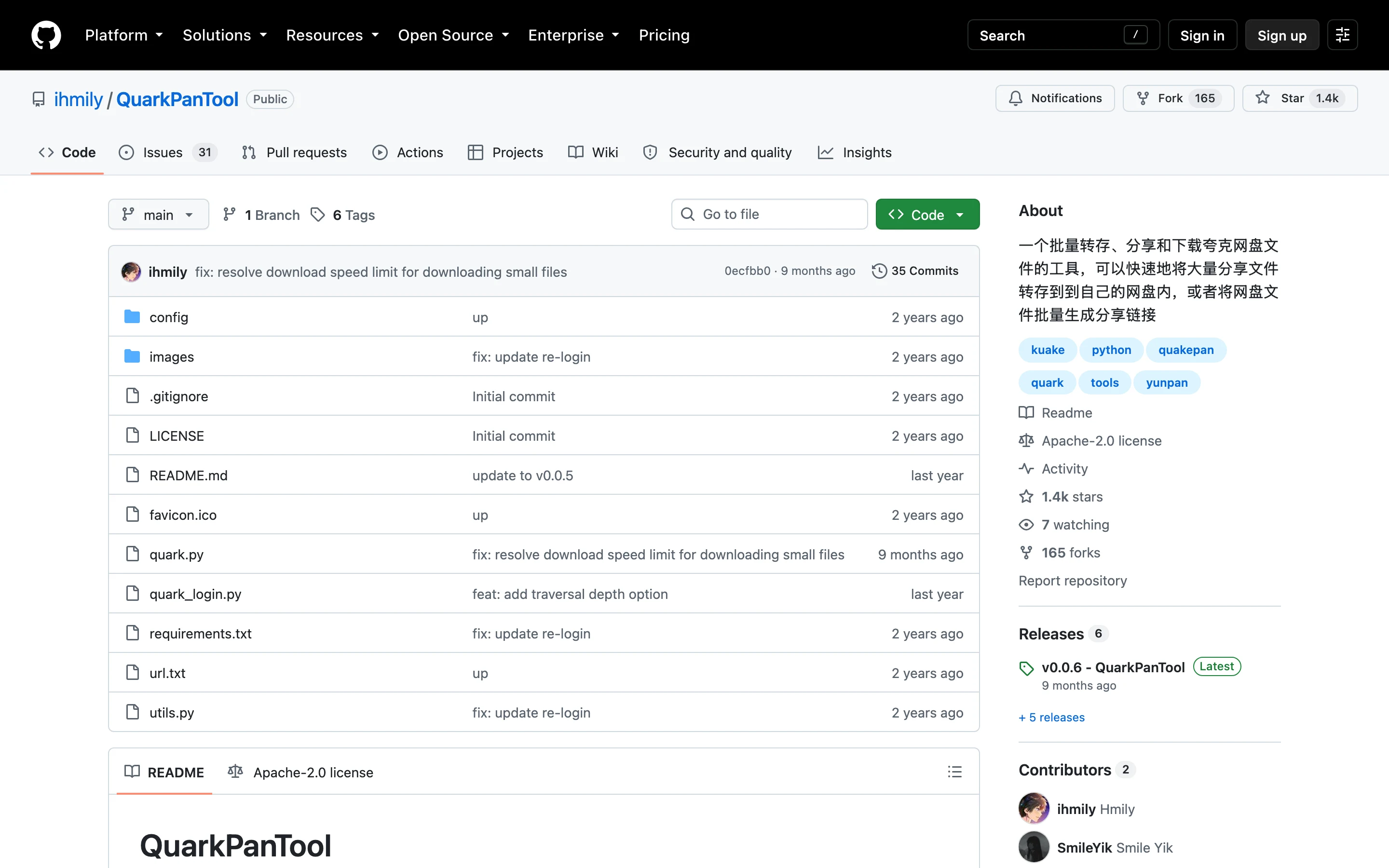The height and width of the screenshot is (868, 1389).
Task: Star the repository with Star button
Action: click(1299, 98)
